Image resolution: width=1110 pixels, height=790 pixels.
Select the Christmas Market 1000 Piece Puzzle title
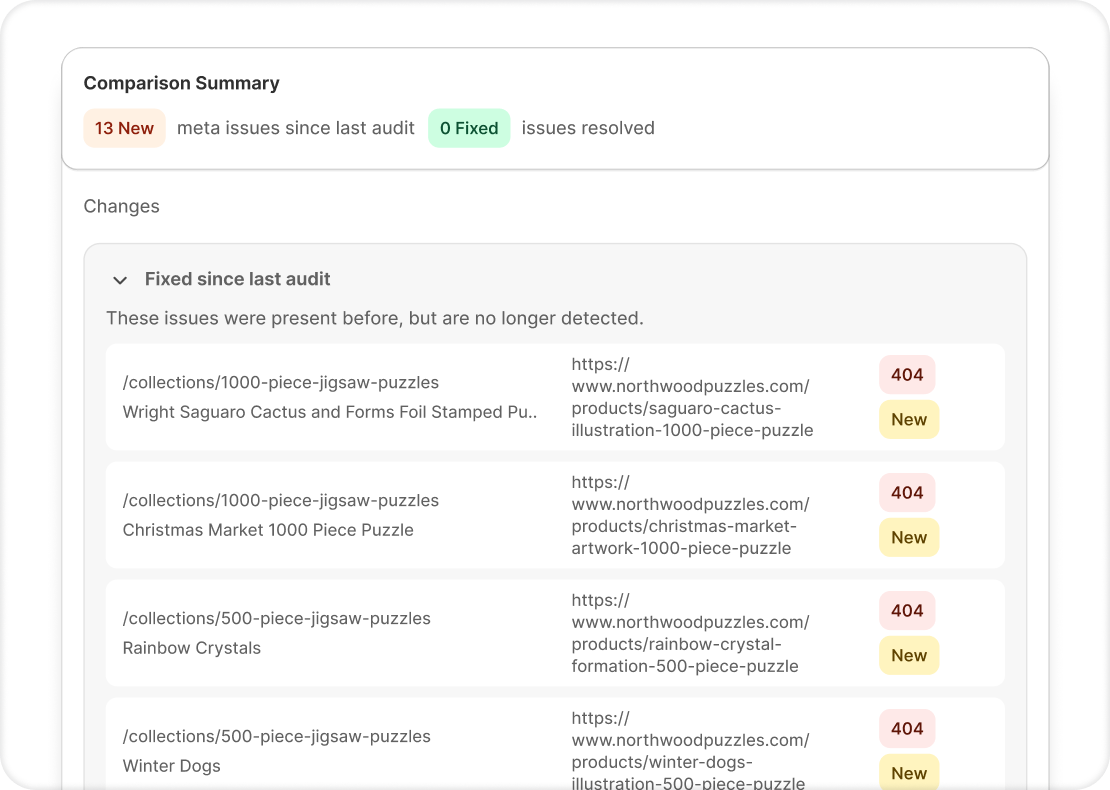(268, 530)
